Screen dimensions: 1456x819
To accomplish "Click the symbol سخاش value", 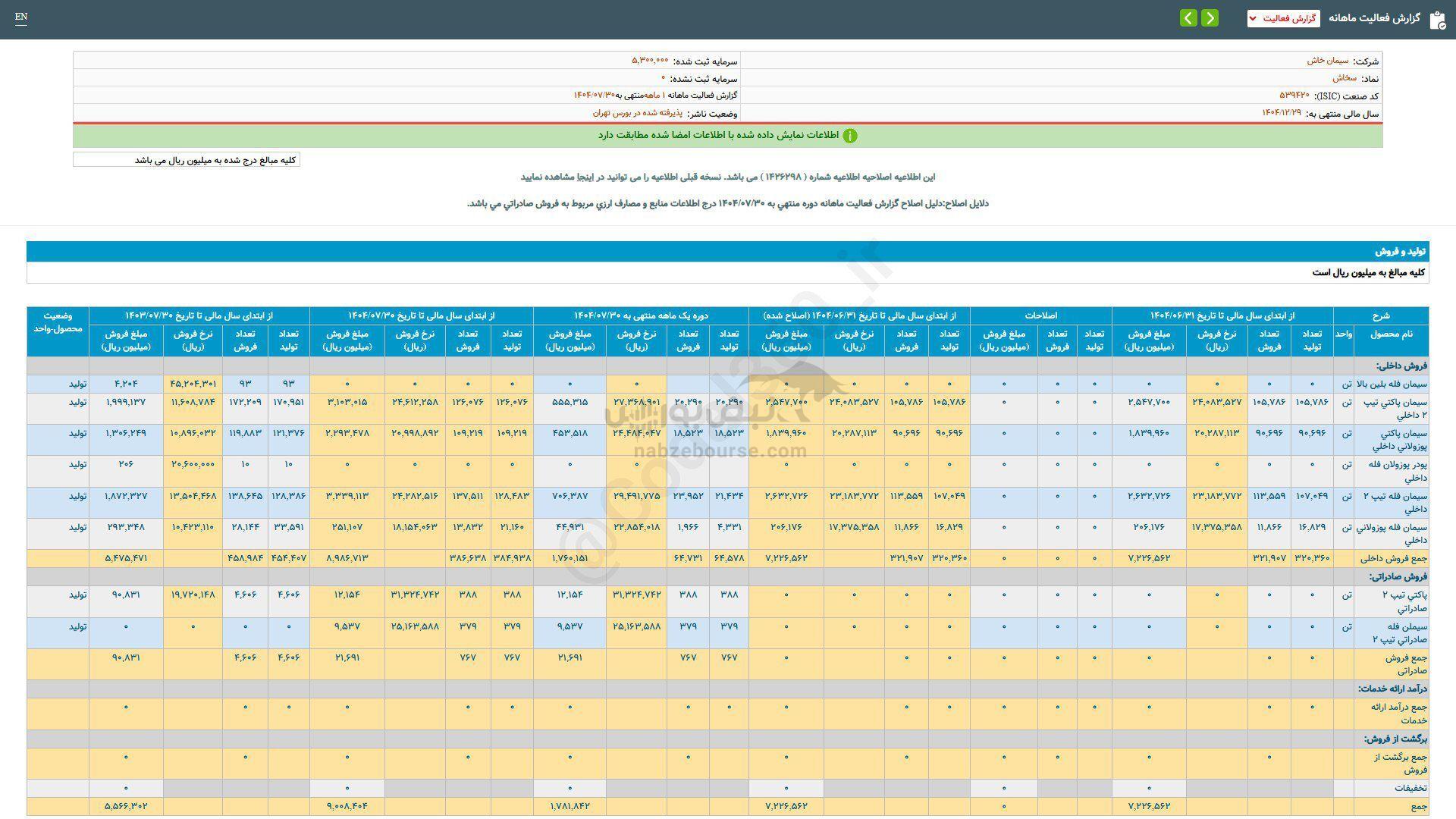I will 1344,78.
